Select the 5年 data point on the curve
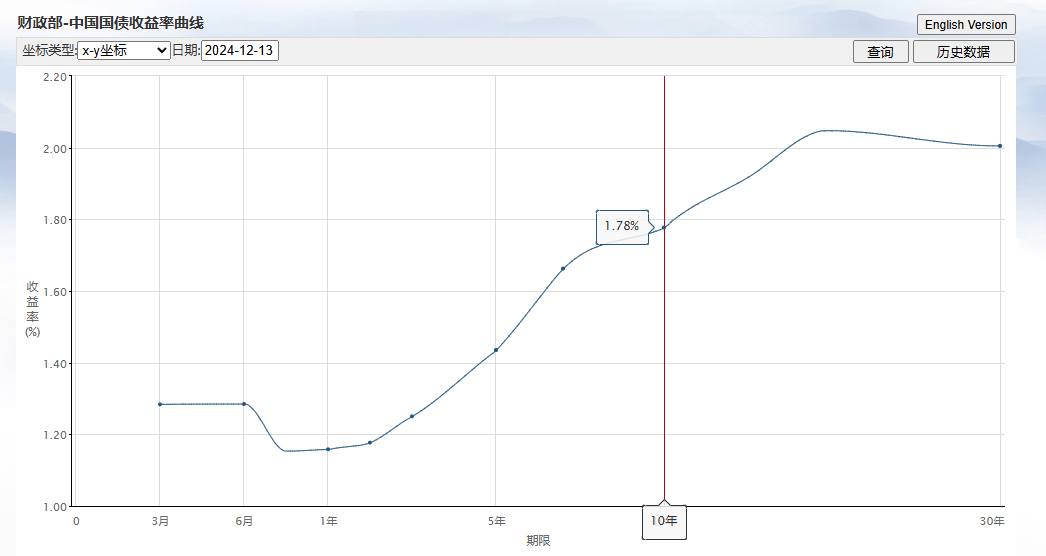 (x=496, y=350)
